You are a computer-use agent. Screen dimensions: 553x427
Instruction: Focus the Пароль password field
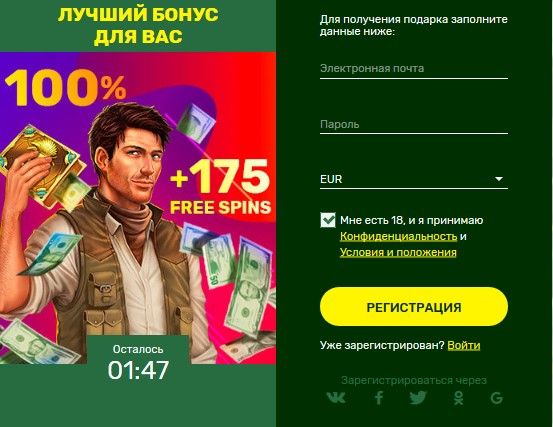(414, 125)
